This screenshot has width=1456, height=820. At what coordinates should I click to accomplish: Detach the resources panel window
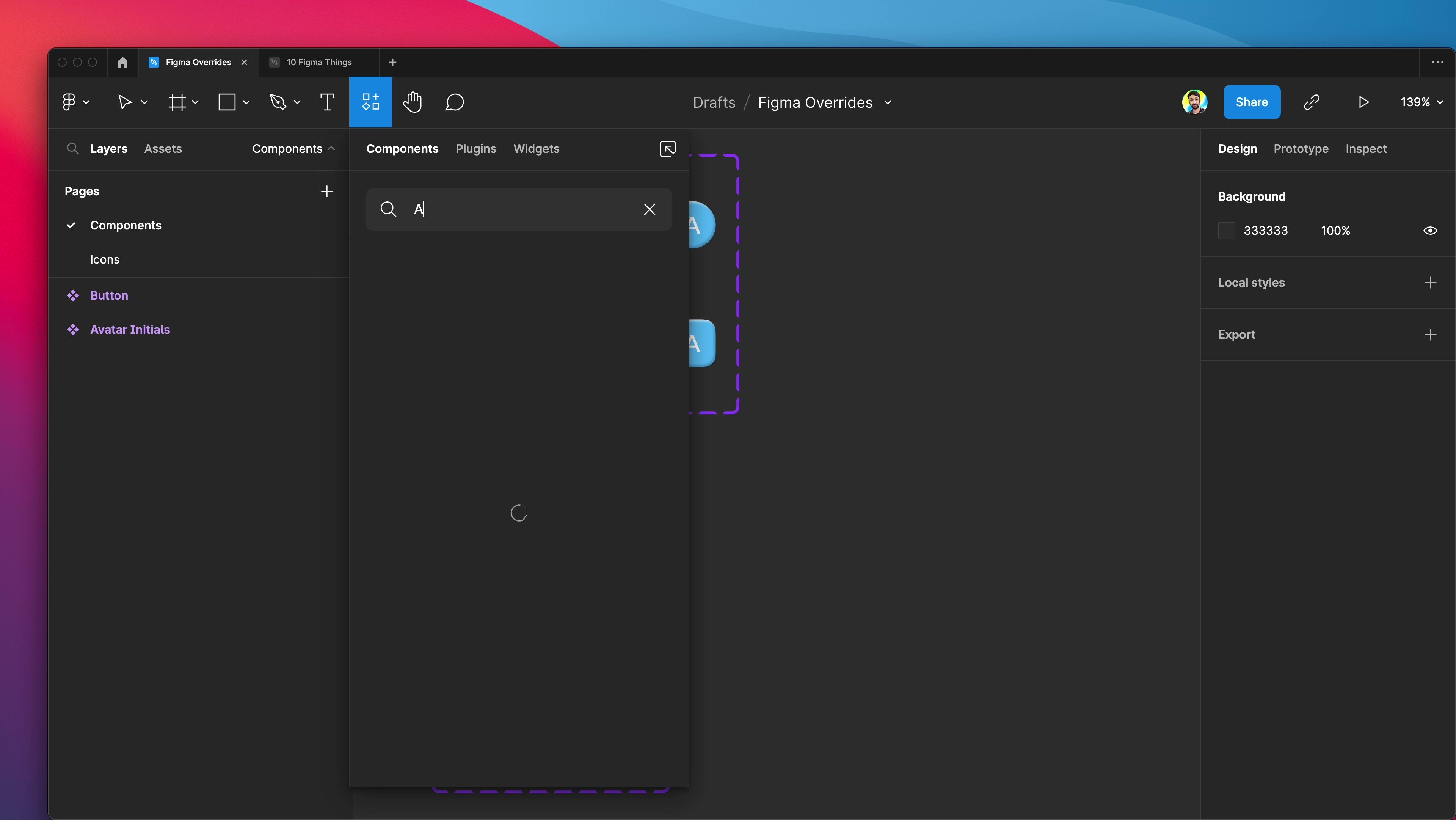point(667,149)
